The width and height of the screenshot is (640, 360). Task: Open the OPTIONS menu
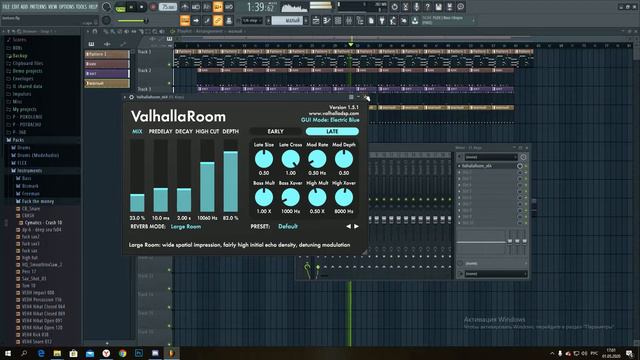(67, 7)
